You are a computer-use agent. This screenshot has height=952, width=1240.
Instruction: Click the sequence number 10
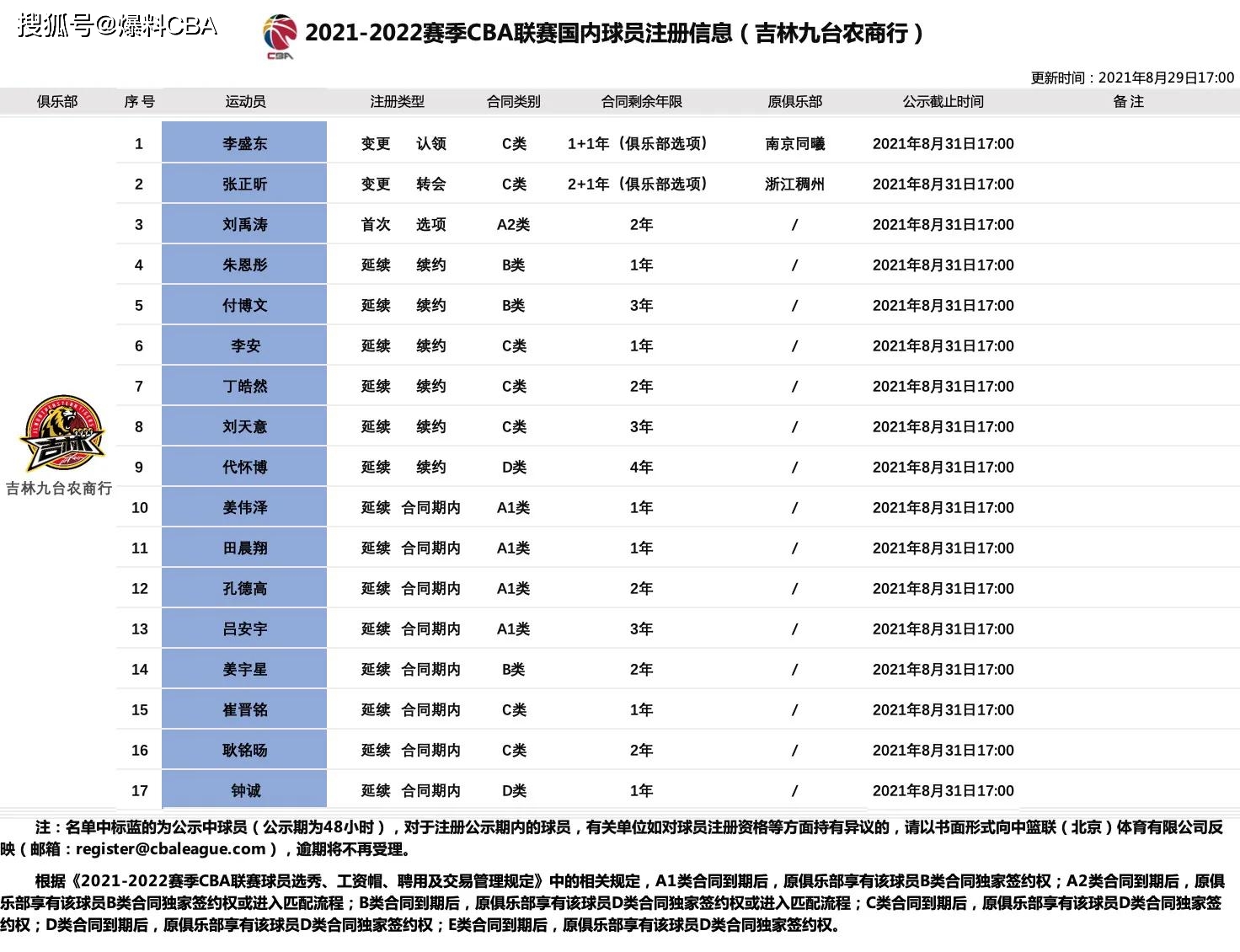point(139,508)
